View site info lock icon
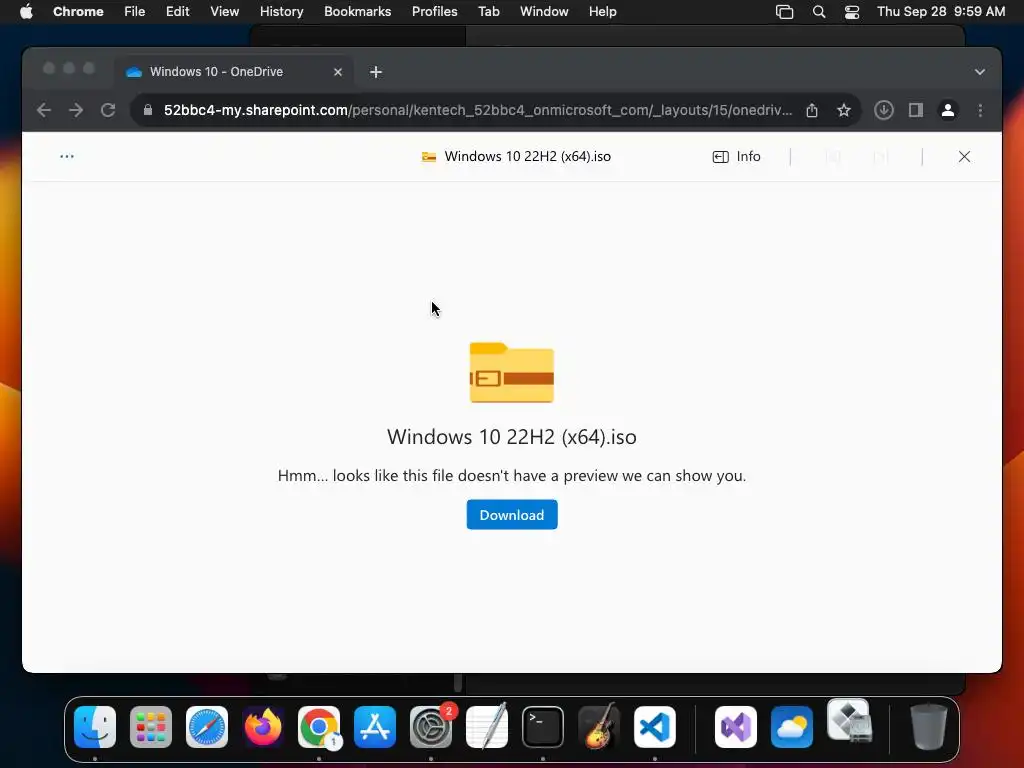The width and height of the screenshot is (1024, 768). [x=148, y=110]
